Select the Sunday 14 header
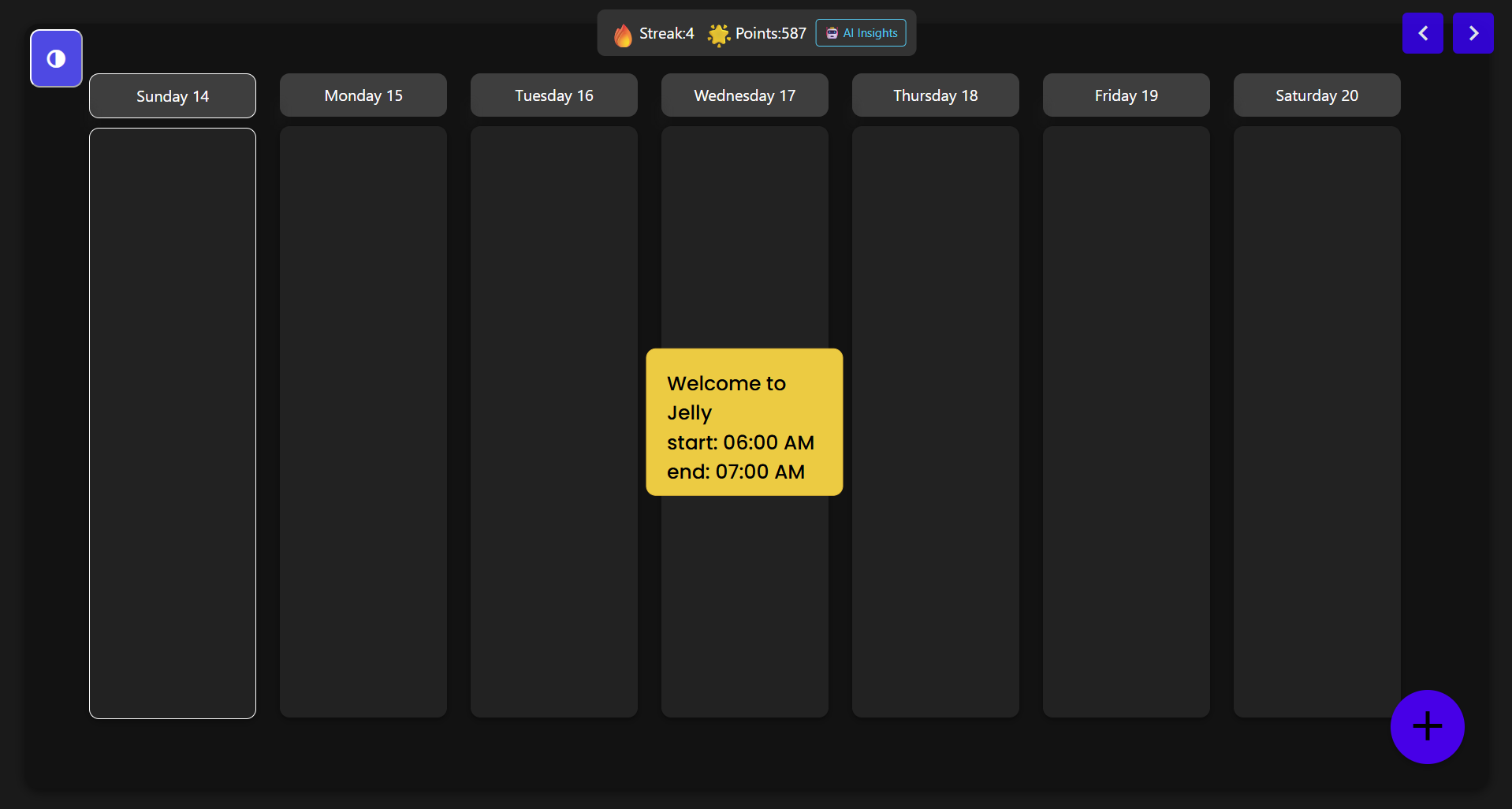The width and height of the screenshot is (1512, 809). (173, 96)
